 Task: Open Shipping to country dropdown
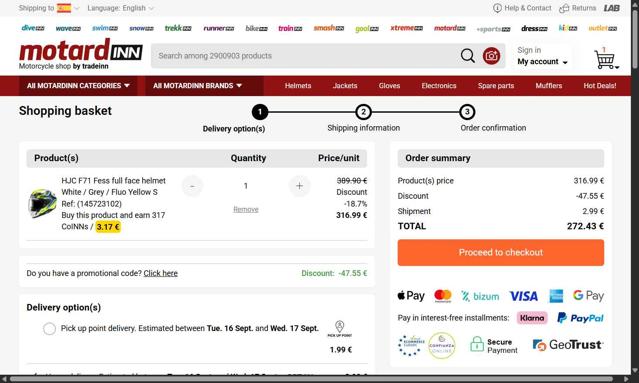(49, 8)
